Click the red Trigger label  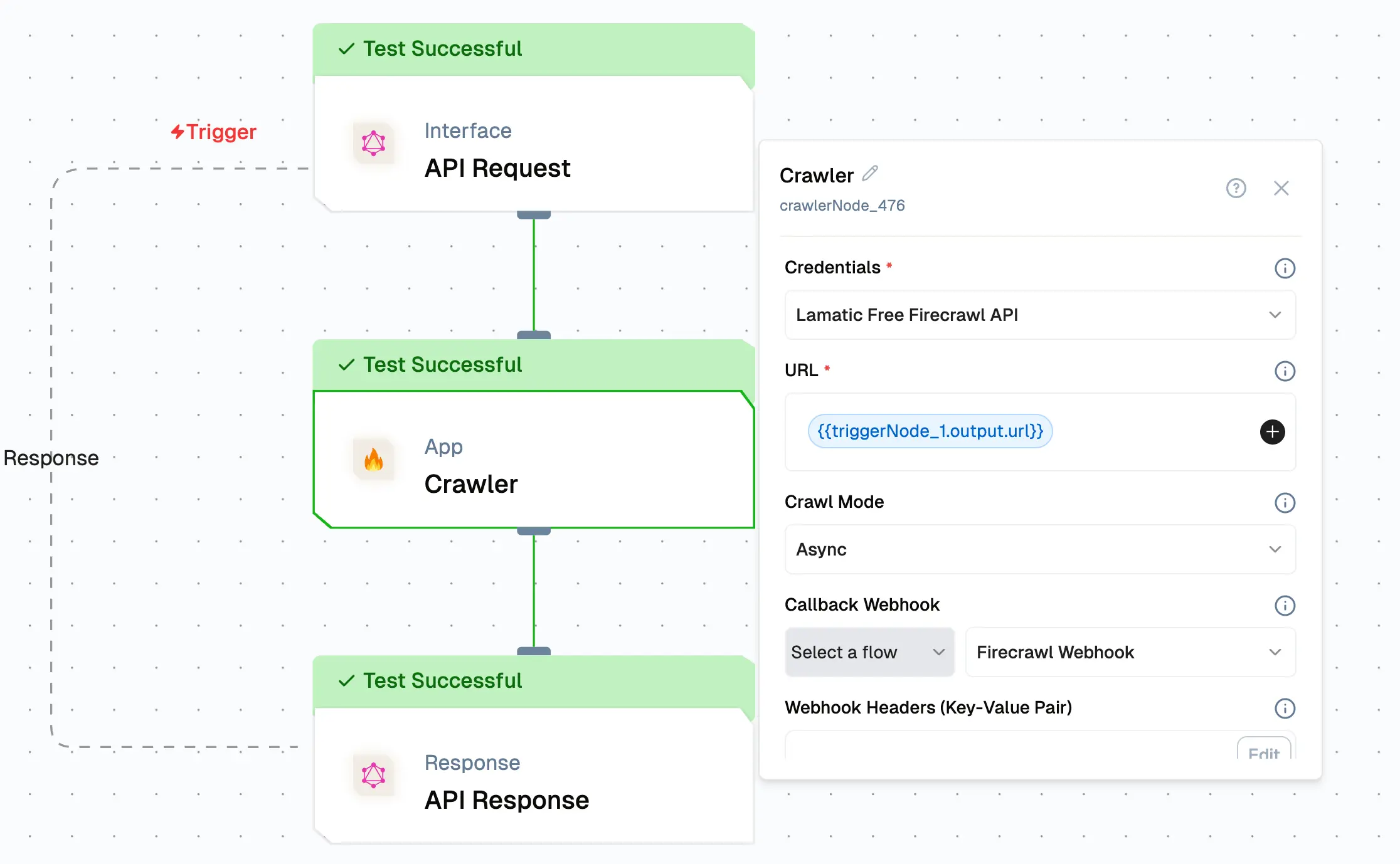[x=214, y=132]
